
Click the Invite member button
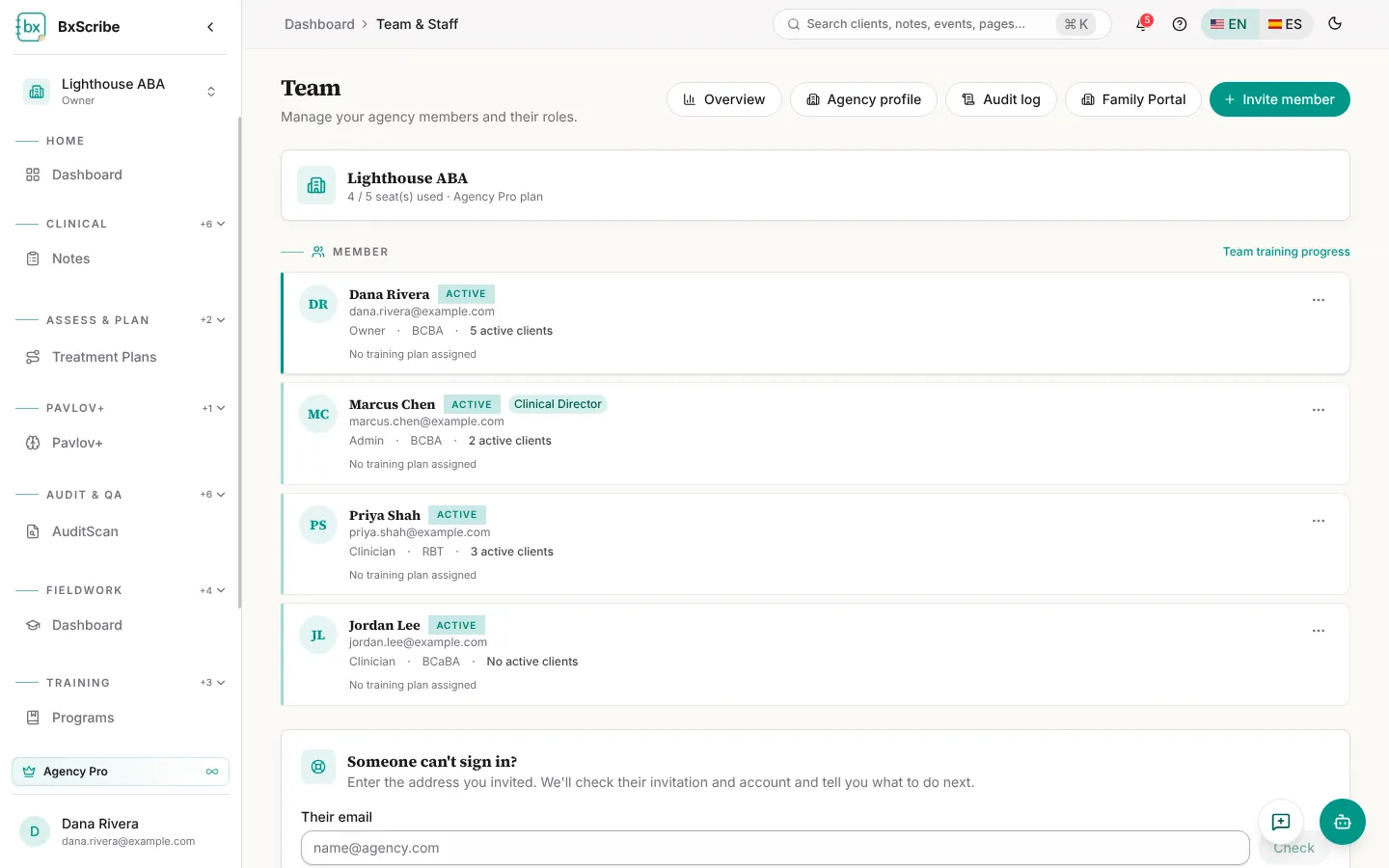click(1279, 99)
